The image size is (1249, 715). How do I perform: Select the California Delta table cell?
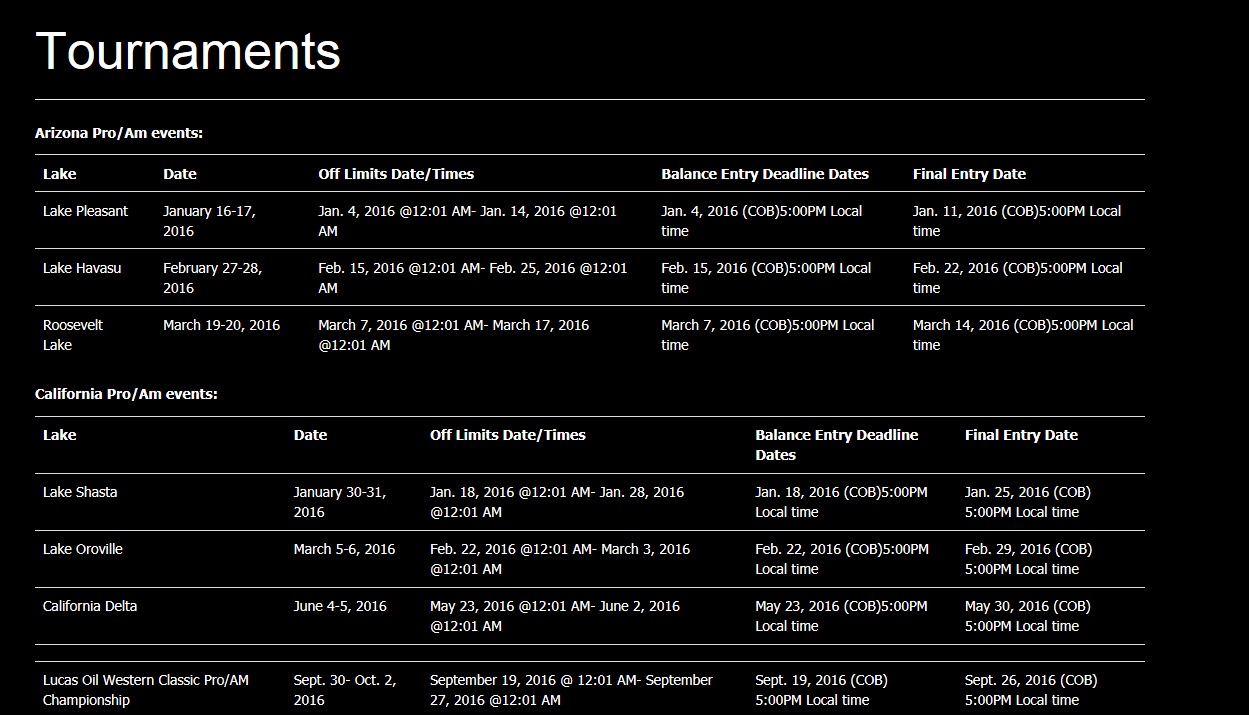pos(90,606)
